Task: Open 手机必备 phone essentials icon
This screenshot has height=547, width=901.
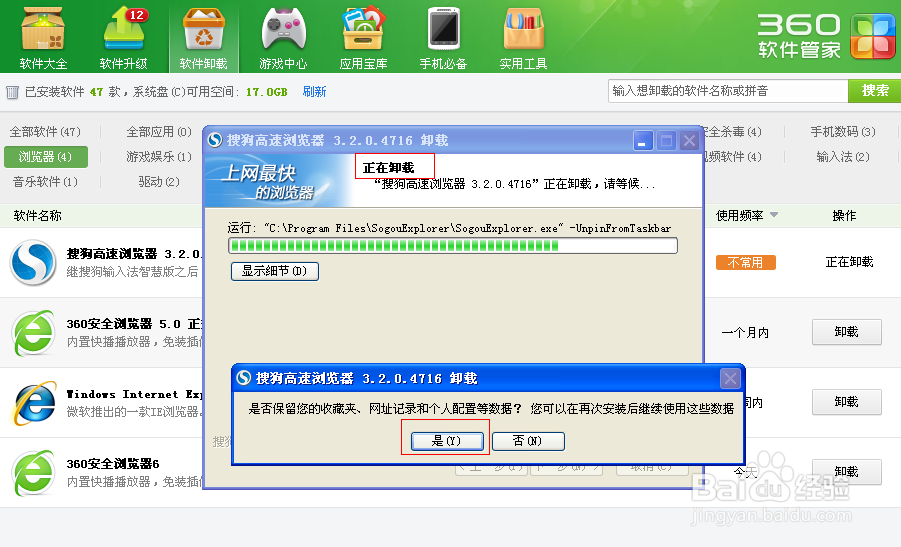Action: pos(443,37)
